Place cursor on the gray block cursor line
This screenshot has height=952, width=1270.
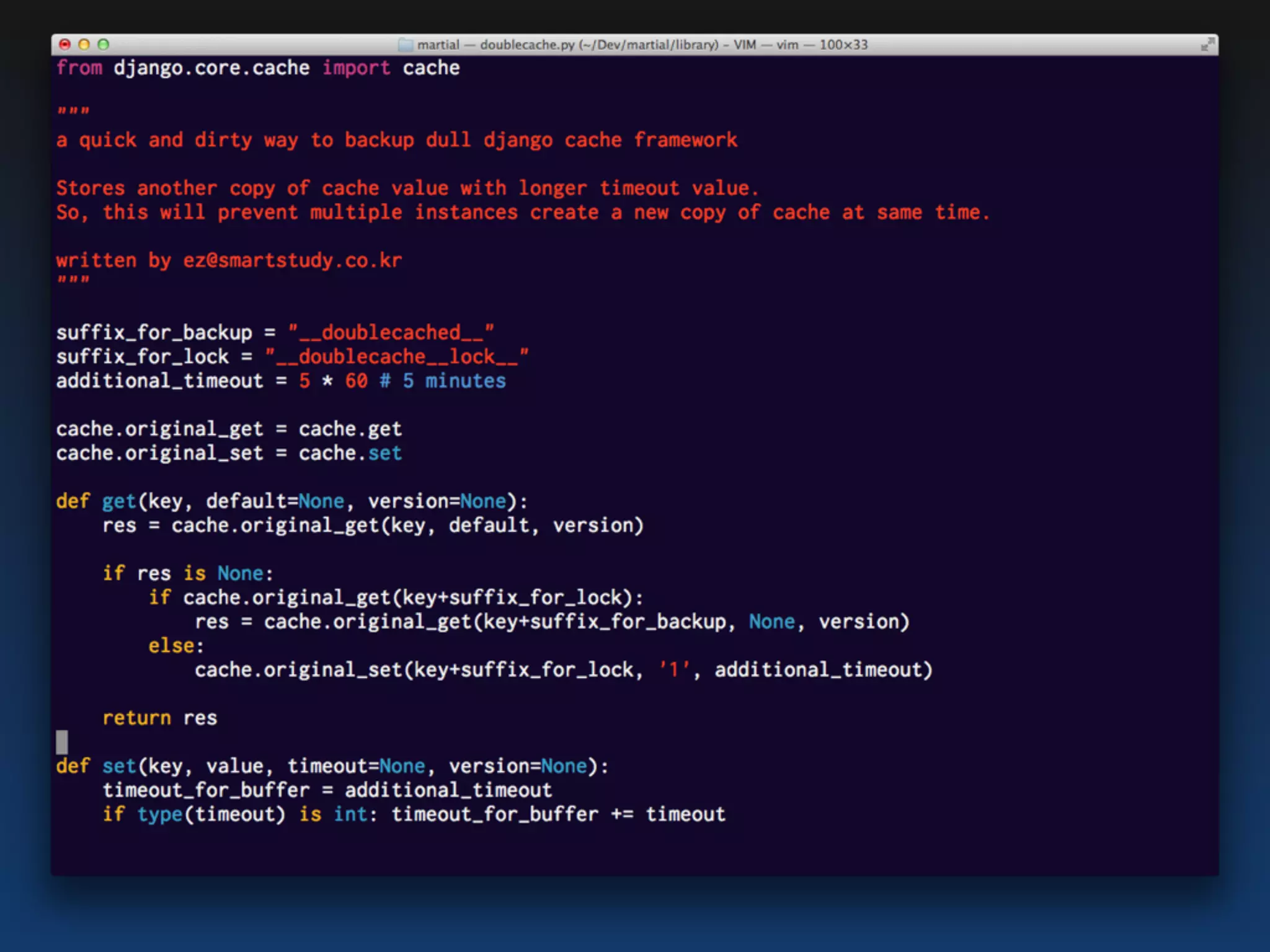(62, 742)
